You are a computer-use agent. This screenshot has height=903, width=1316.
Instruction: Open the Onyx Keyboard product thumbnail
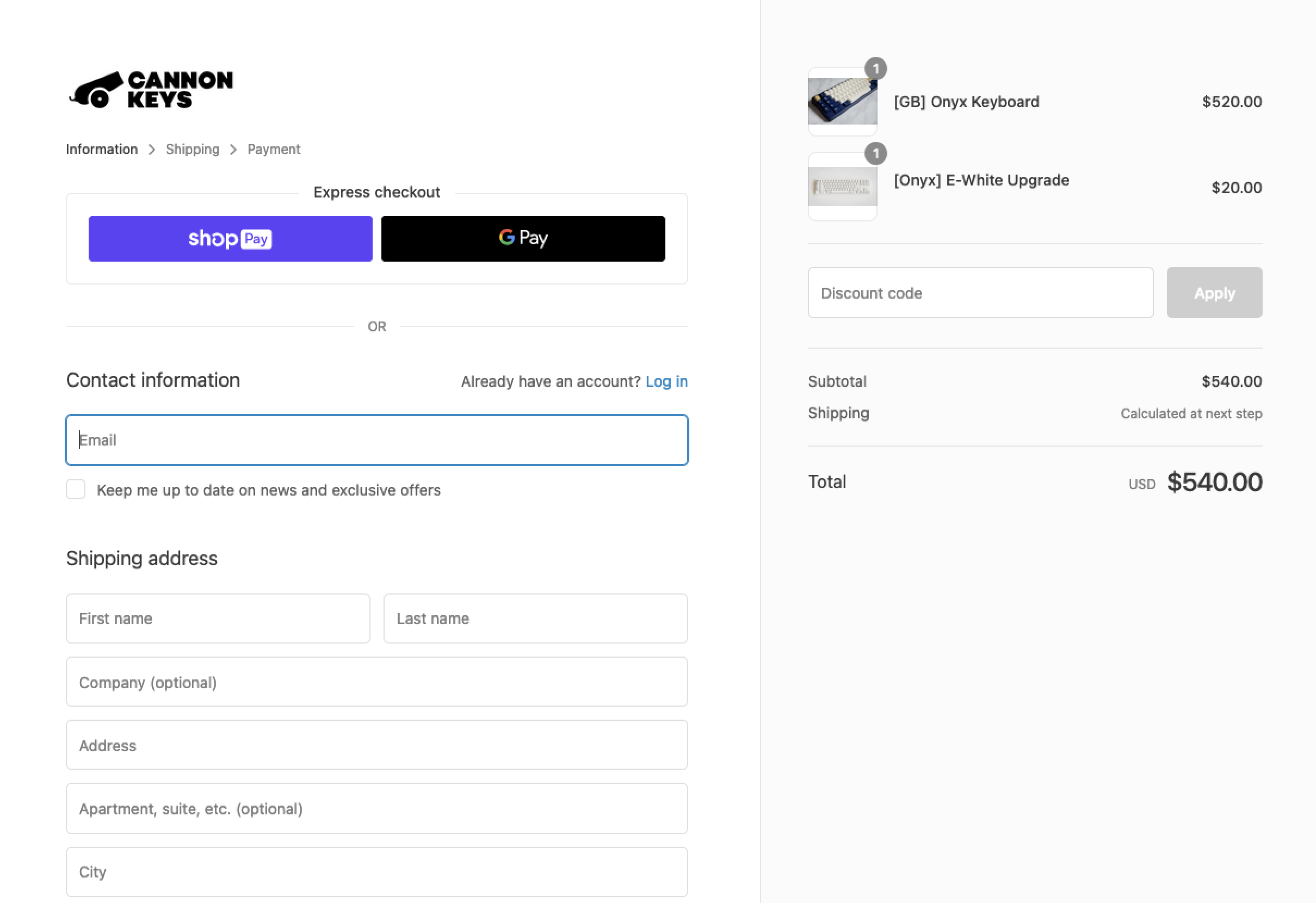tap(843, 102)
